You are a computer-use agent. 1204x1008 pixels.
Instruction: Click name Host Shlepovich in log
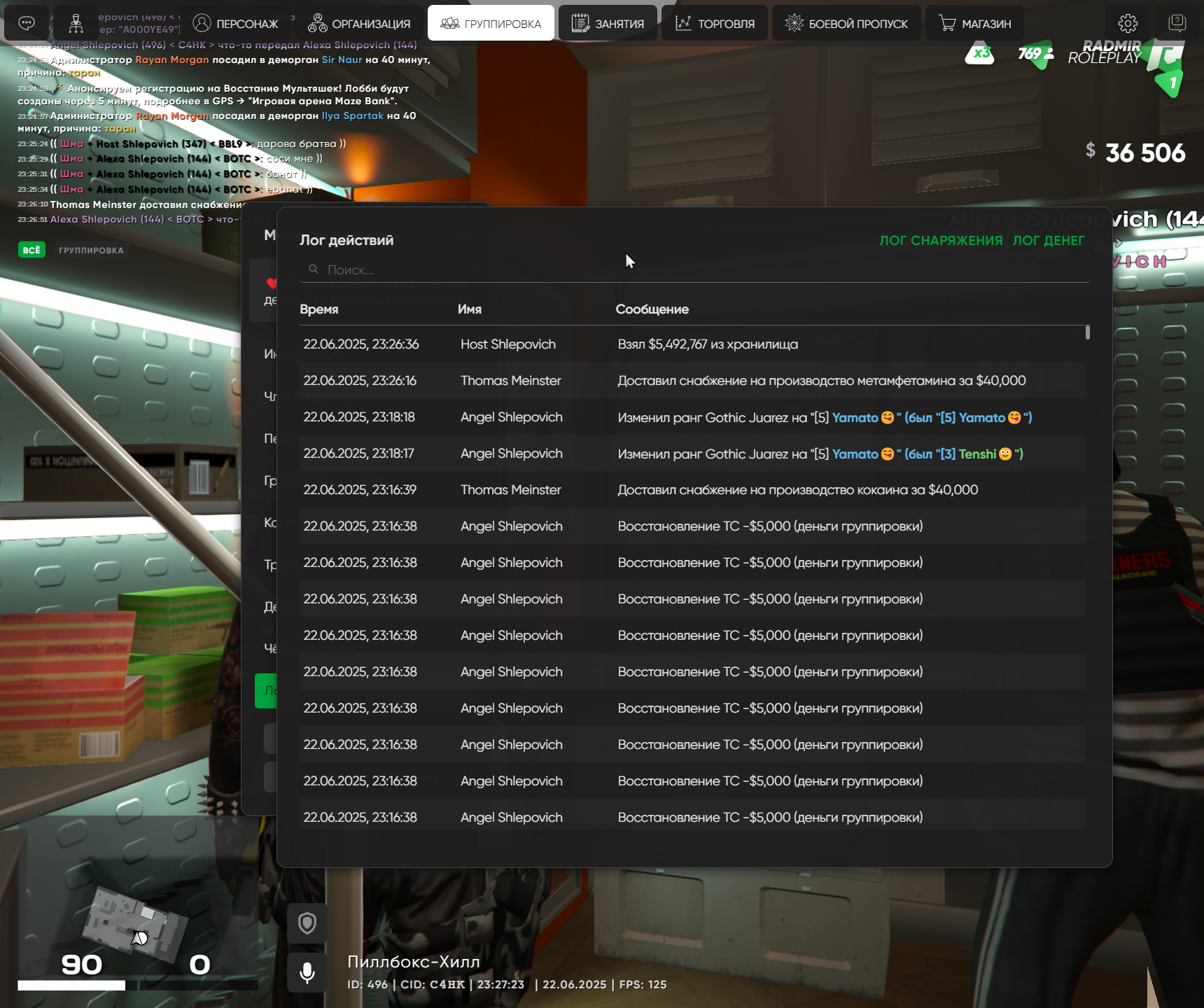[507, 344]
